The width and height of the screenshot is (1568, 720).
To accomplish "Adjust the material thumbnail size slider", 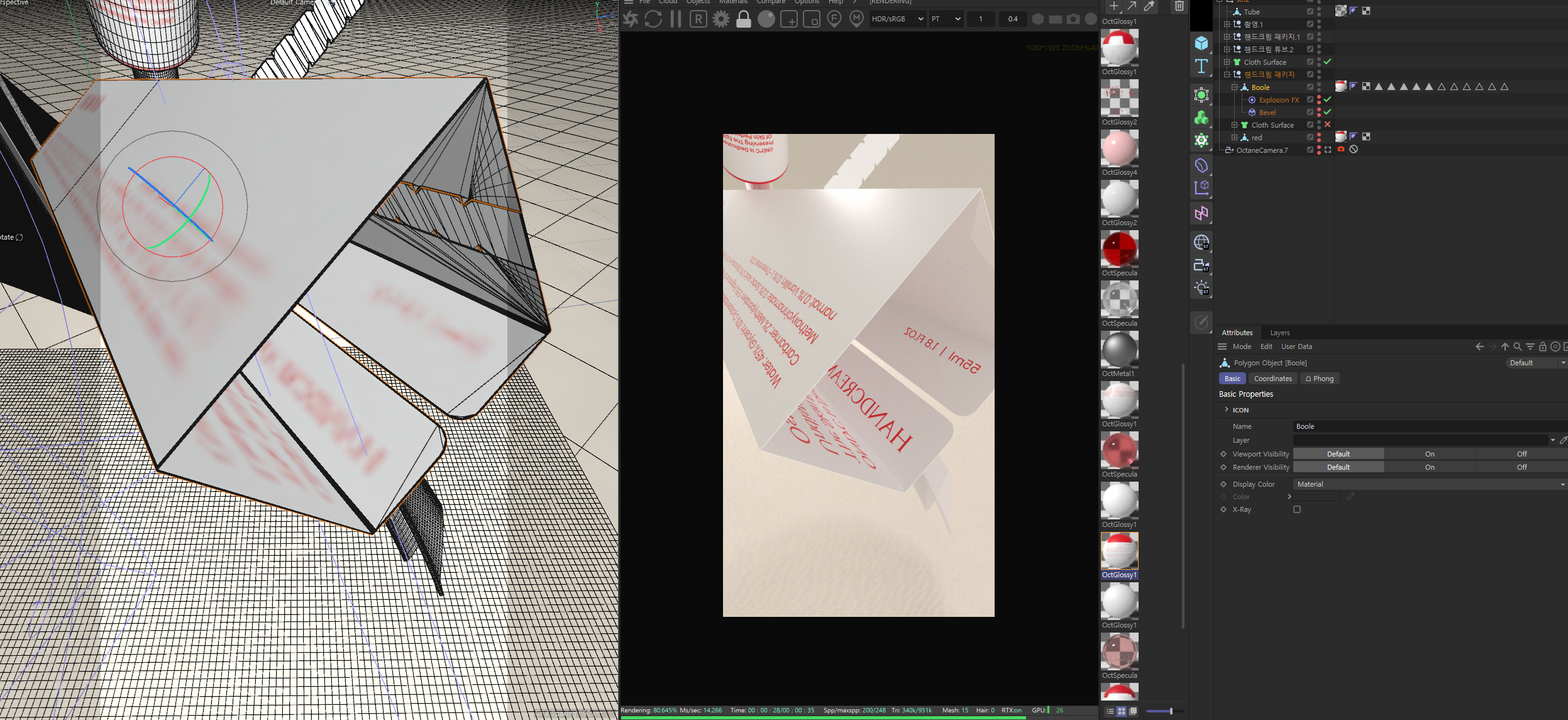I will pos(1171,711).
